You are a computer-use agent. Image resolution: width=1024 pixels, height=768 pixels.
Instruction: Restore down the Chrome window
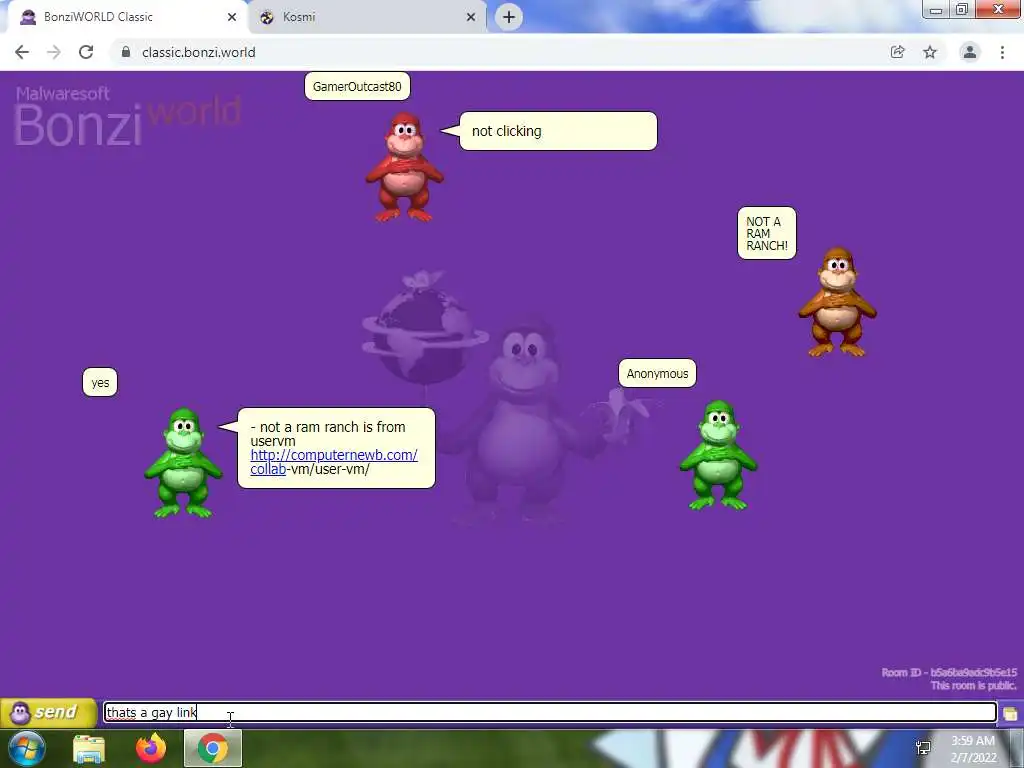(x=962, y=10)
